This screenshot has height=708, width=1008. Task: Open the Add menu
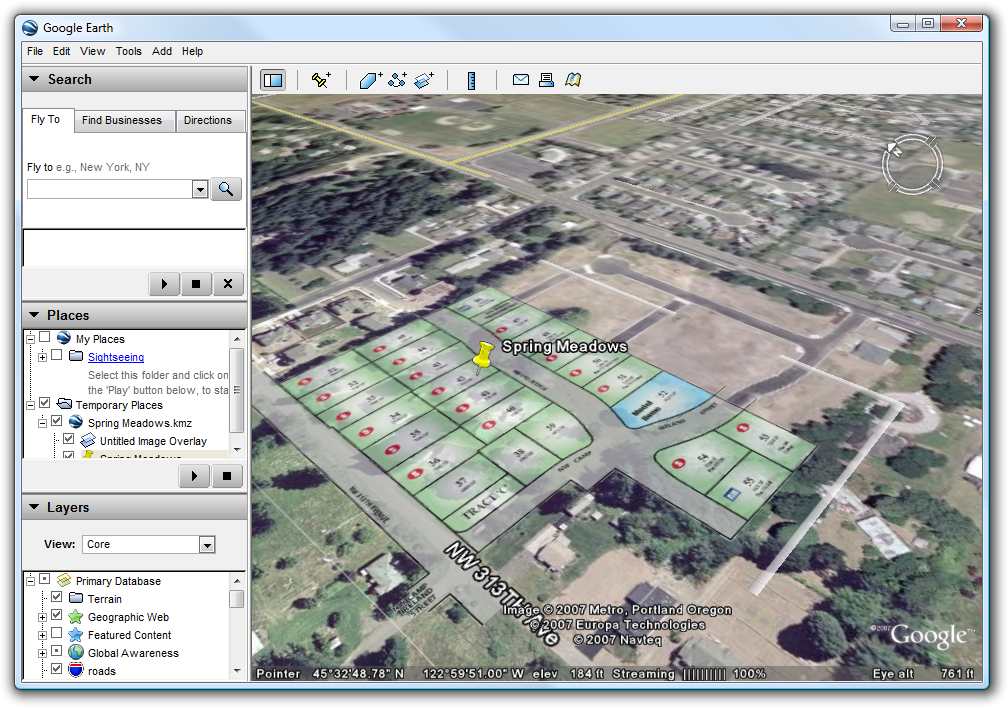tap(162, 51)
